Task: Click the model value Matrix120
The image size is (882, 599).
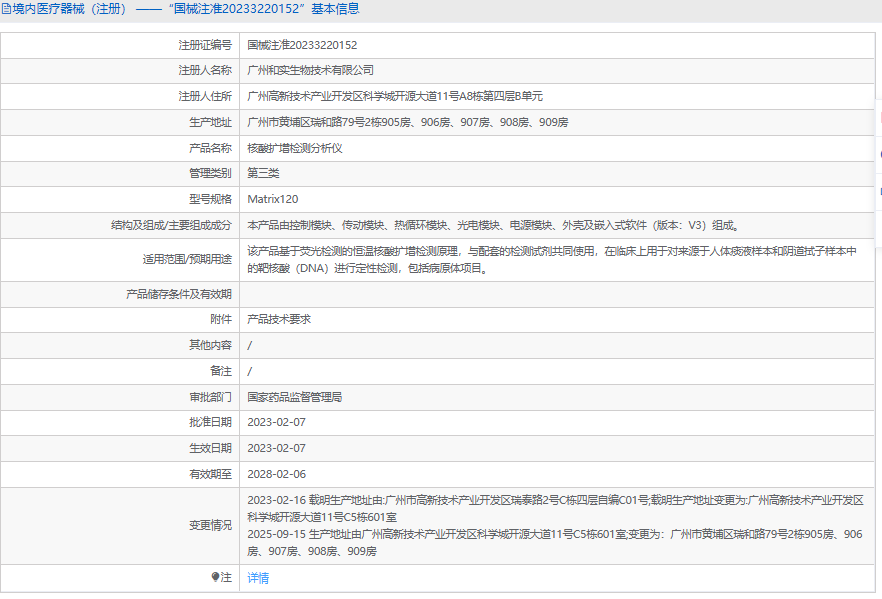Action: pyautogui.click(x=272, y=199)
